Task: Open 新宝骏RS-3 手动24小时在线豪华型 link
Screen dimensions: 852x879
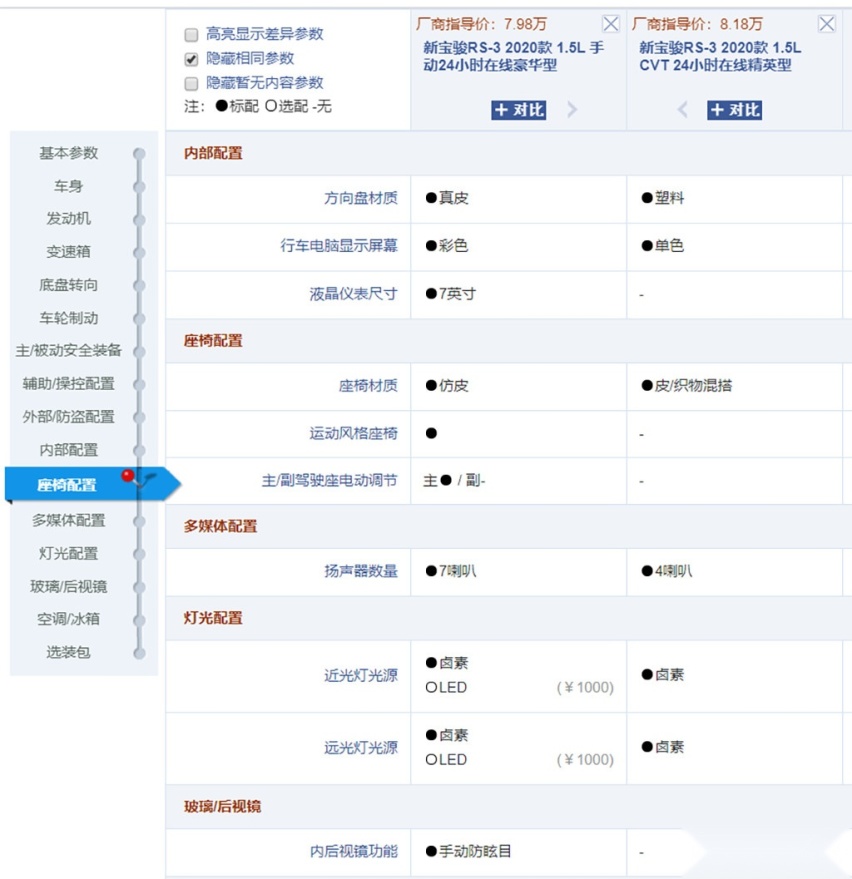Action: click(513, 56)
